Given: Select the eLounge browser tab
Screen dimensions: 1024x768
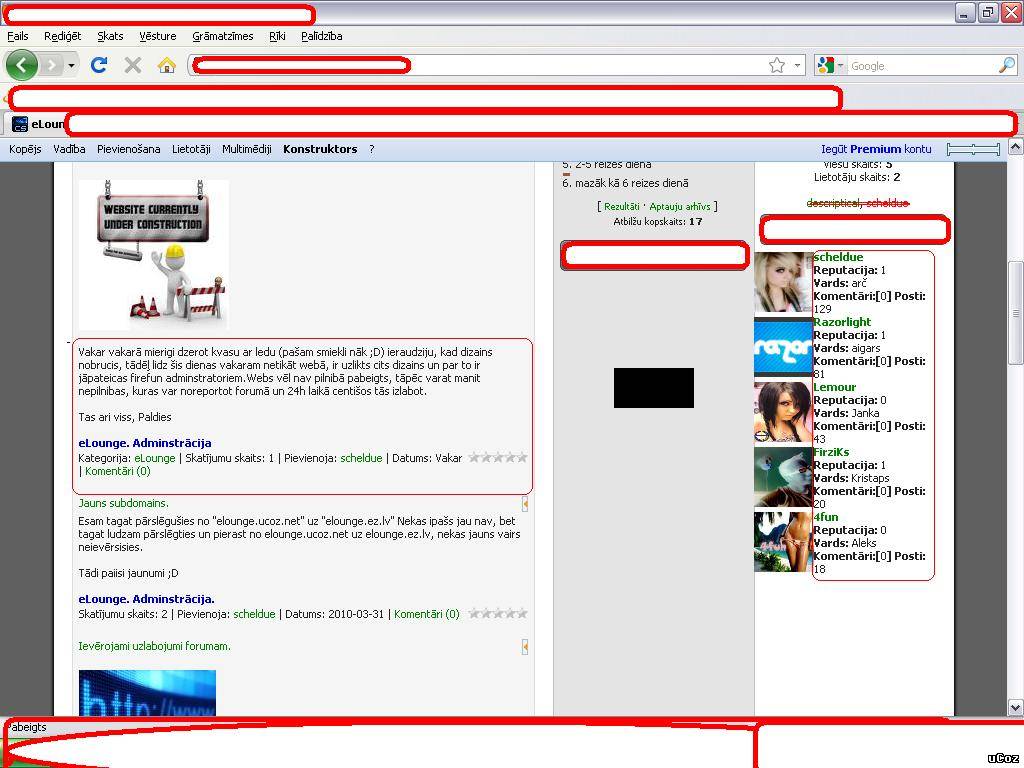Looking at the screenshot, I should point(38,124).
